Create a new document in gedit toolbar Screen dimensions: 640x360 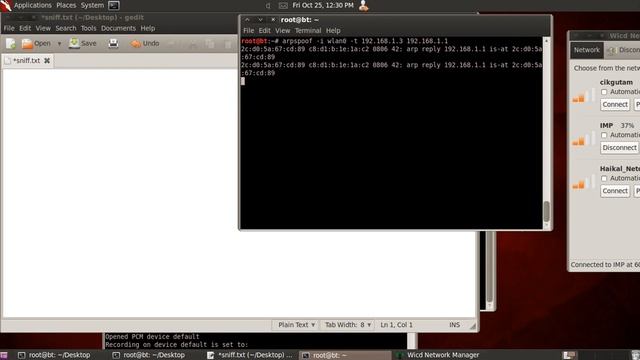[11, 43]
